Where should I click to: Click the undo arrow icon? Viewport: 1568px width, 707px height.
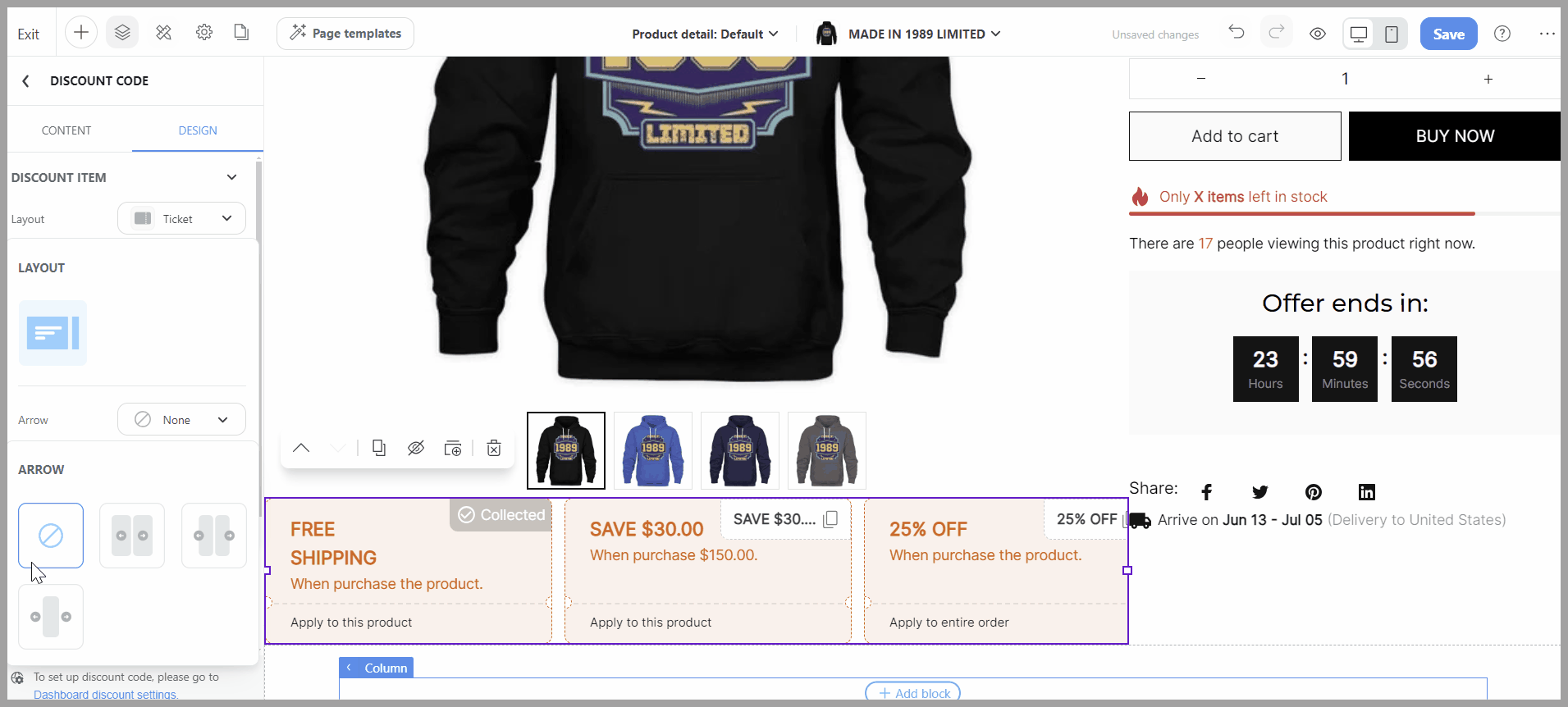[1237, 33]
